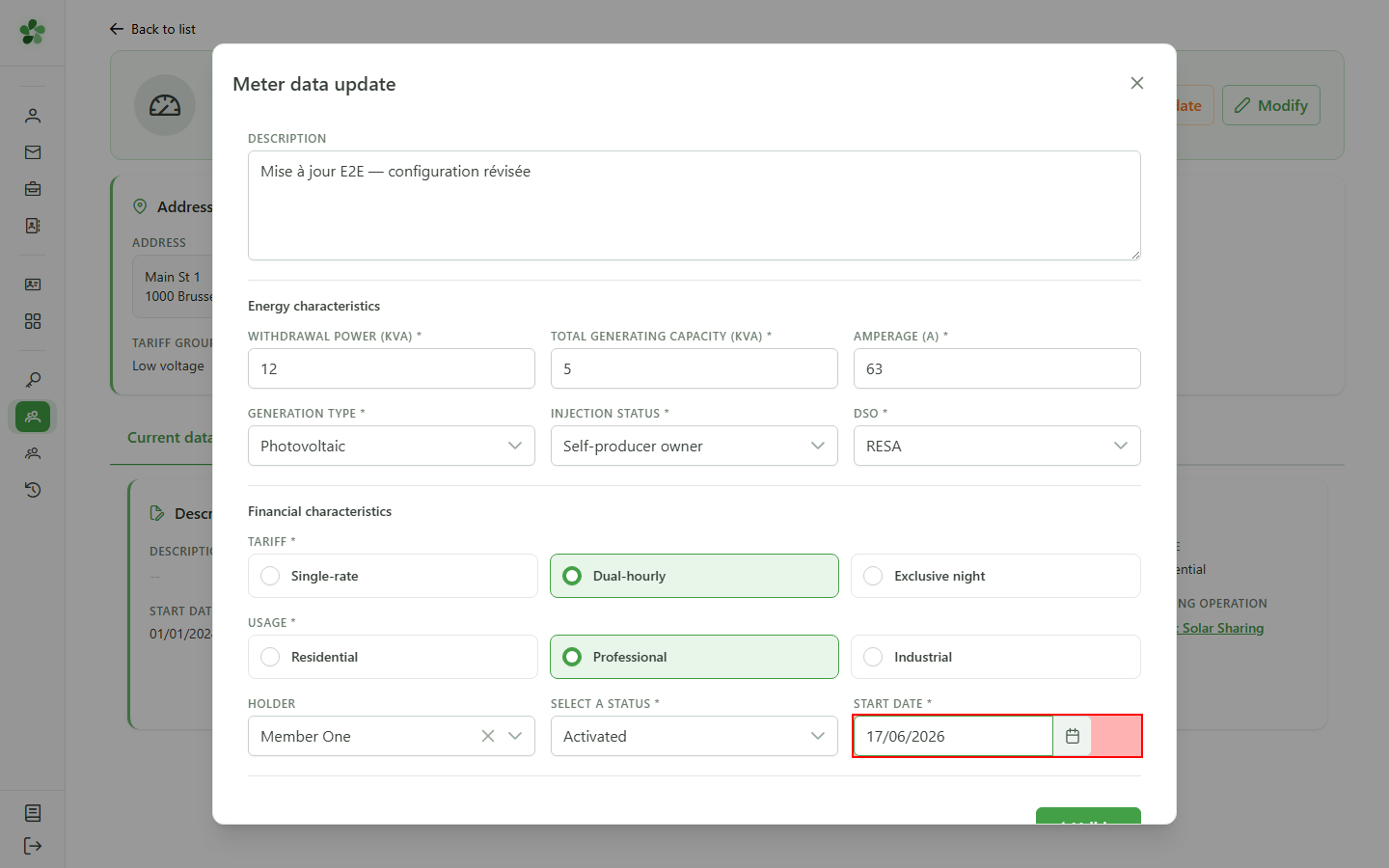
Task: Click the Withdrawal power field with 12
Action: click(x=392, y=368)
